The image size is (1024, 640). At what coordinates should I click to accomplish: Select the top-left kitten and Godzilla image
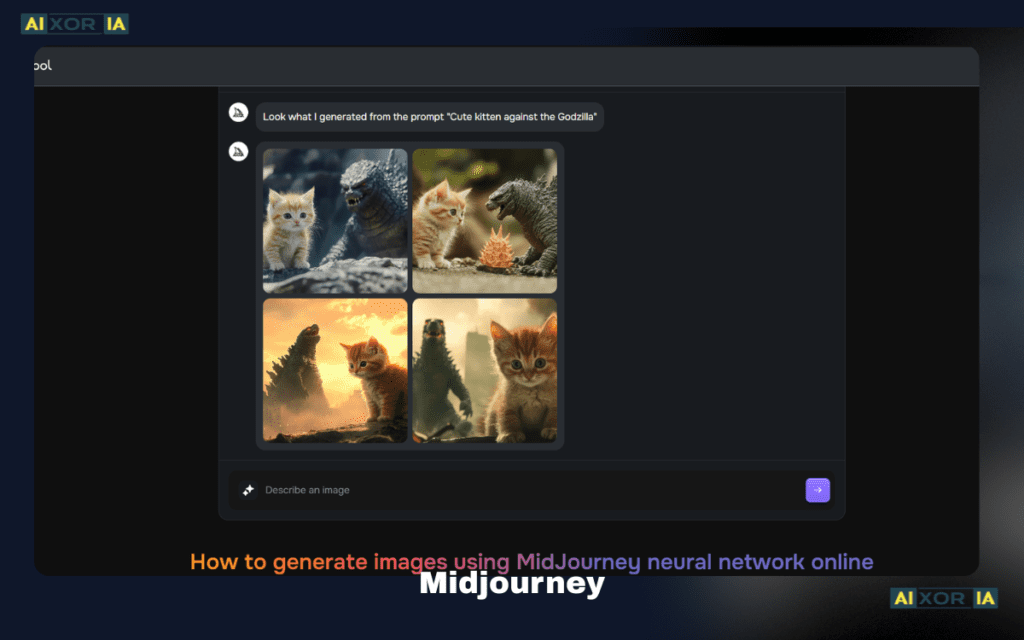pos(334,220)
